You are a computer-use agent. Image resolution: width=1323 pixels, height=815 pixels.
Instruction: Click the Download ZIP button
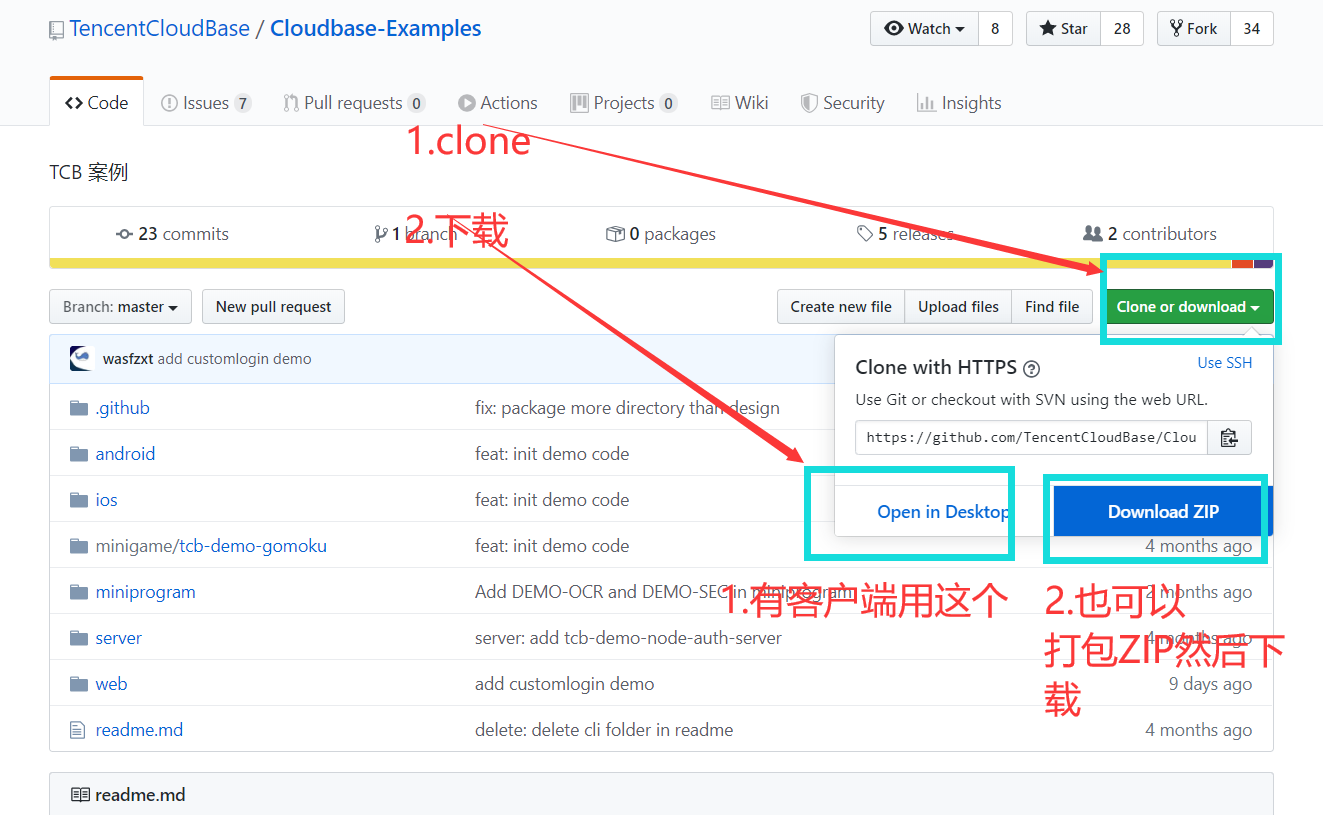click(1163, 511)
